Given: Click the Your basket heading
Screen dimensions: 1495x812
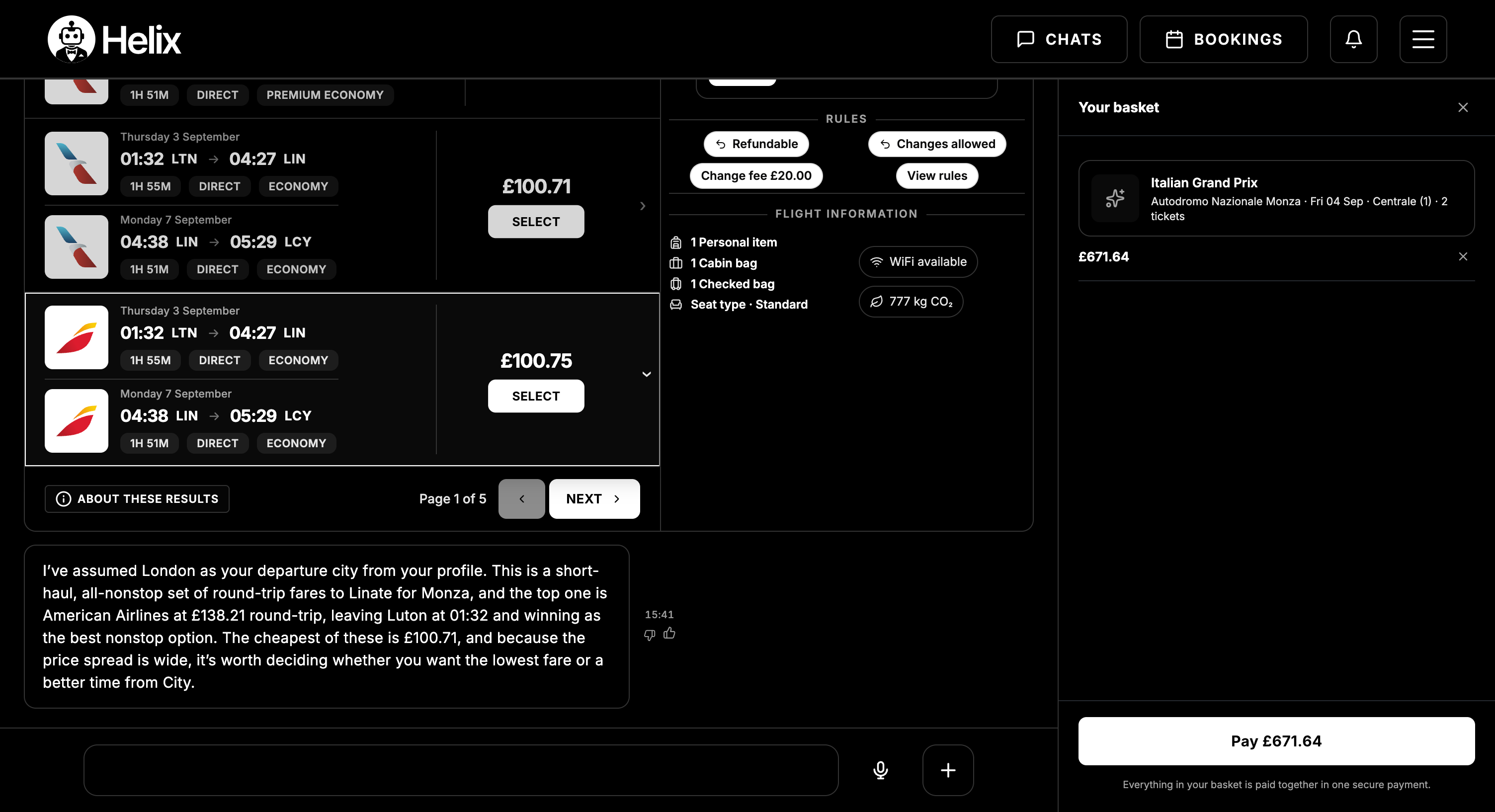Looking at the screenshot, I should tap(1118, 107).
